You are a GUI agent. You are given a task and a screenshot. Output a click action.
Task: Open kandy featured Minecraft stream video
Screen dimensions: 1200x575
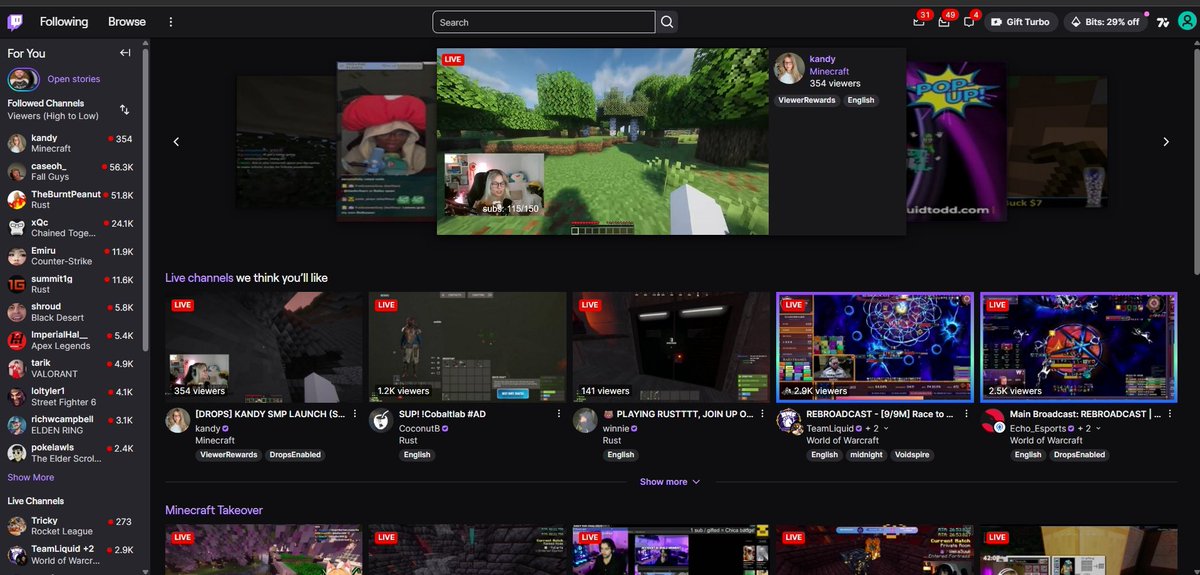click(603, 141)
